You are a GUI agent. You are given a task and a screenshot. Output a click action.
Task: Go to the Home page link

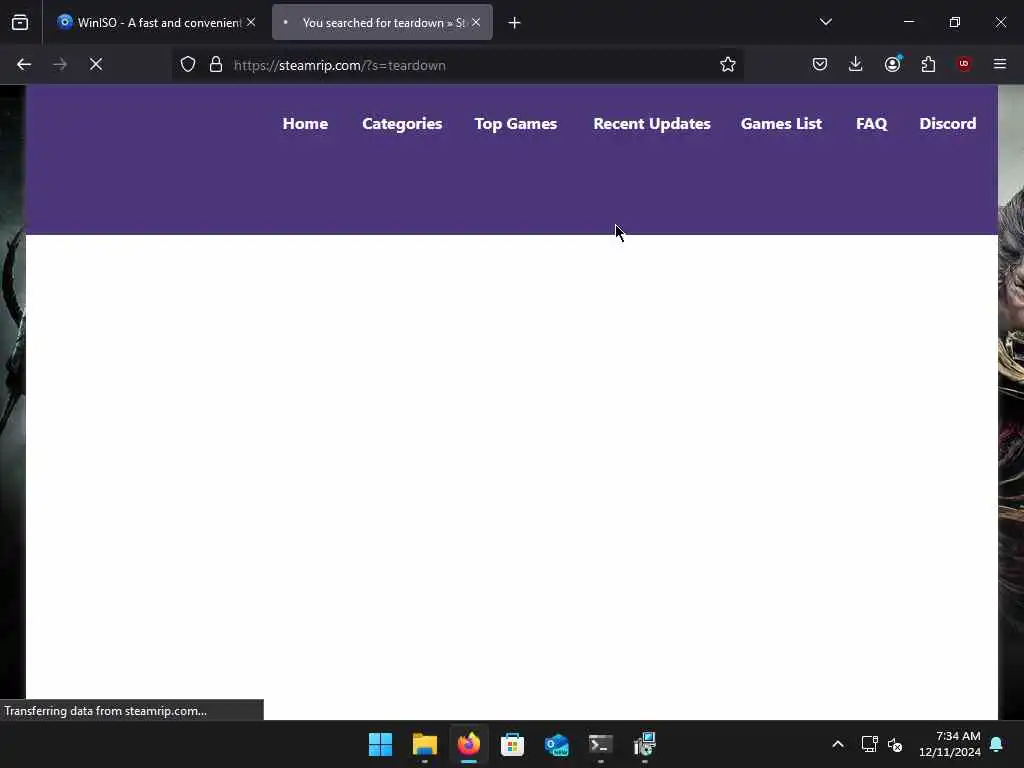pyautogui.click(x=305, y=123)
